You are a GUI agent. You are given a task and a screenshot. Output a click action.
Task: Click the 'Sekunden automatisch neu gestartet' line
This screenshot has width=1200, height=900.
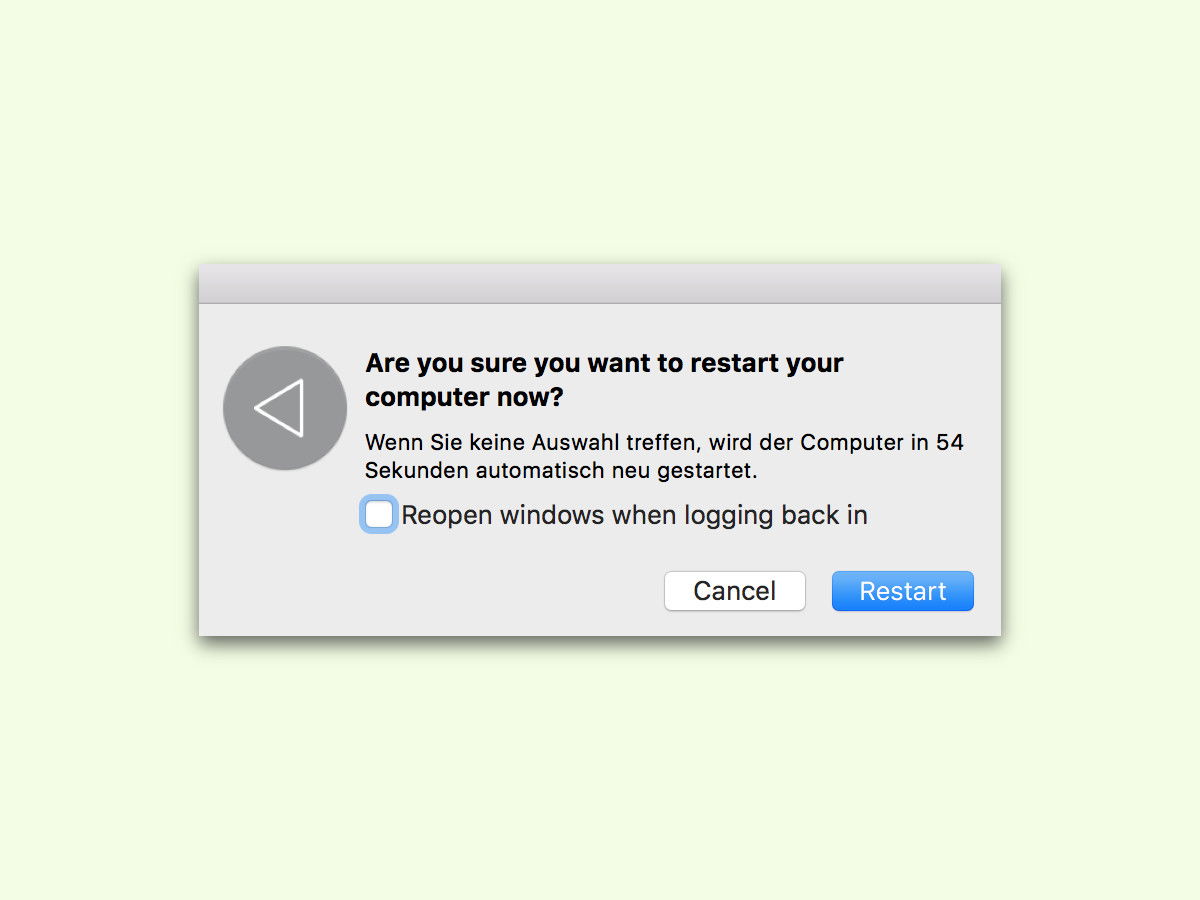(x=561, y=470)
